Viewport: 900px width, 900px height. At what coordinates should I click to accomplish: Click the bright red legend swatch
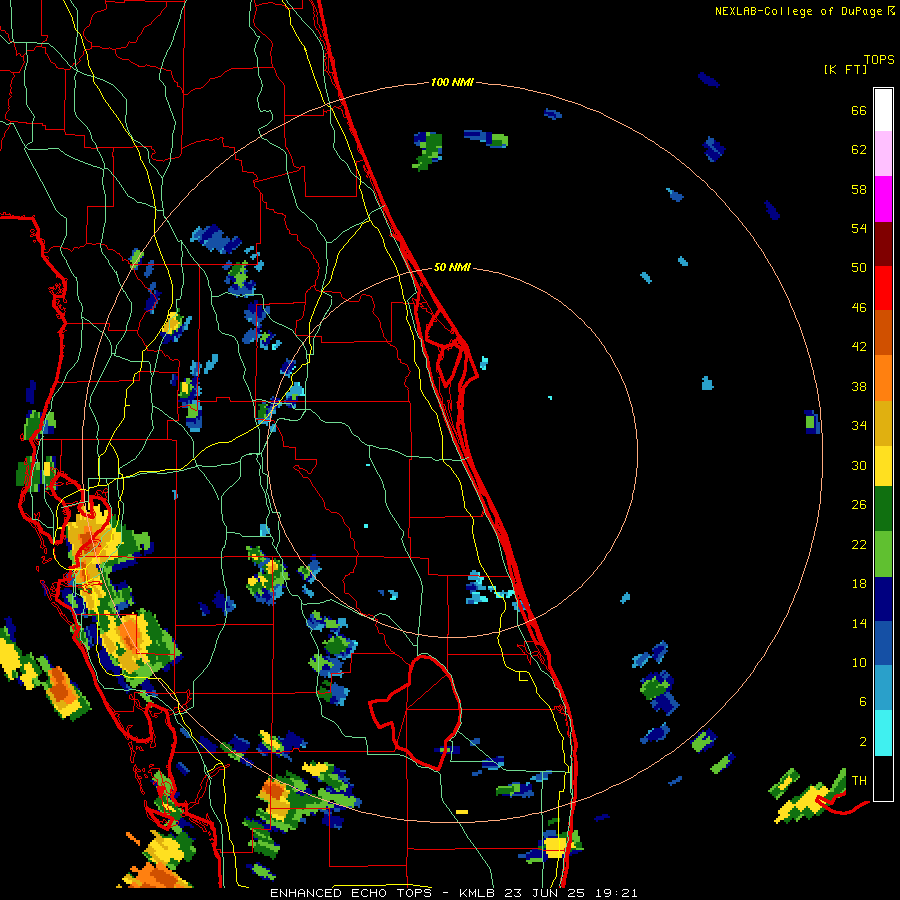click(883, 288)
